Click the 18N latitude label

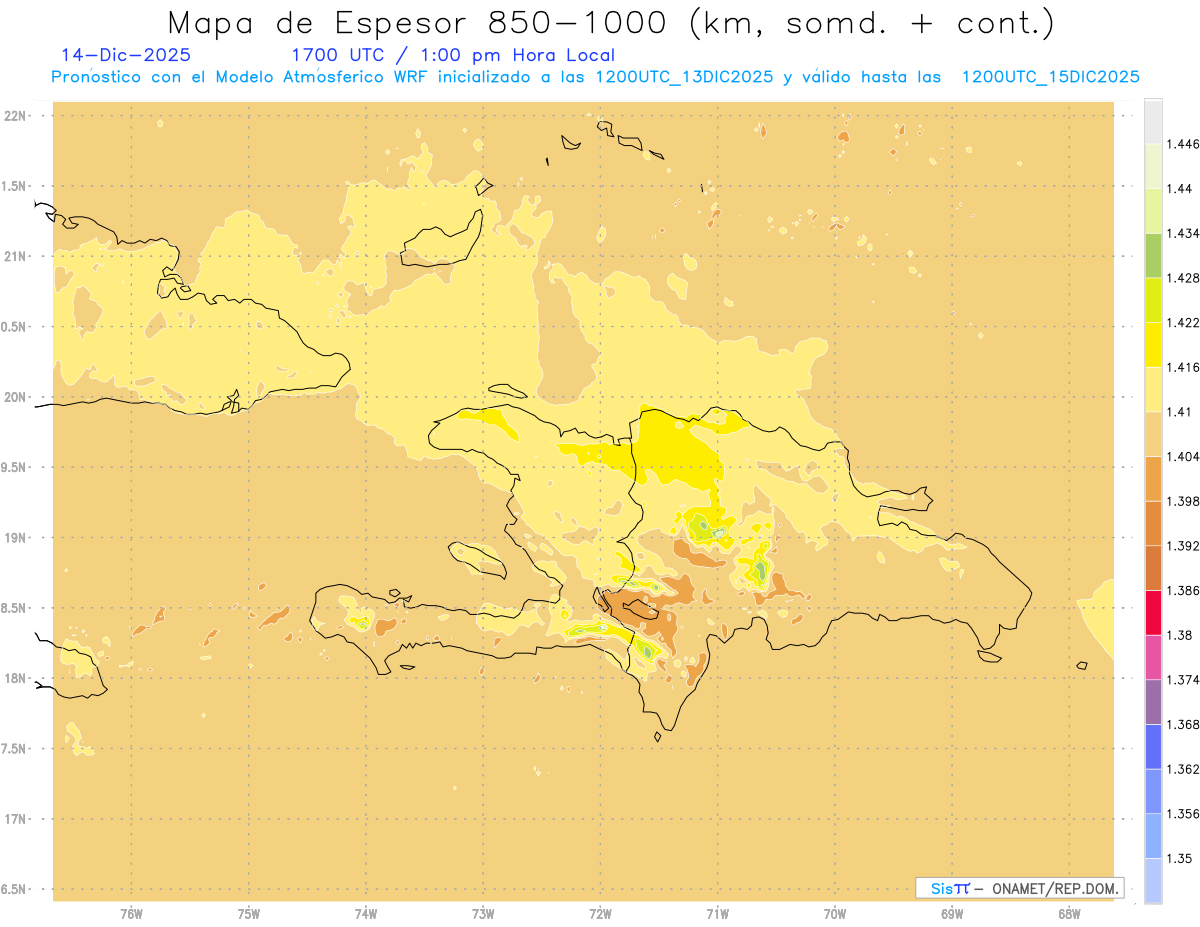15,678
